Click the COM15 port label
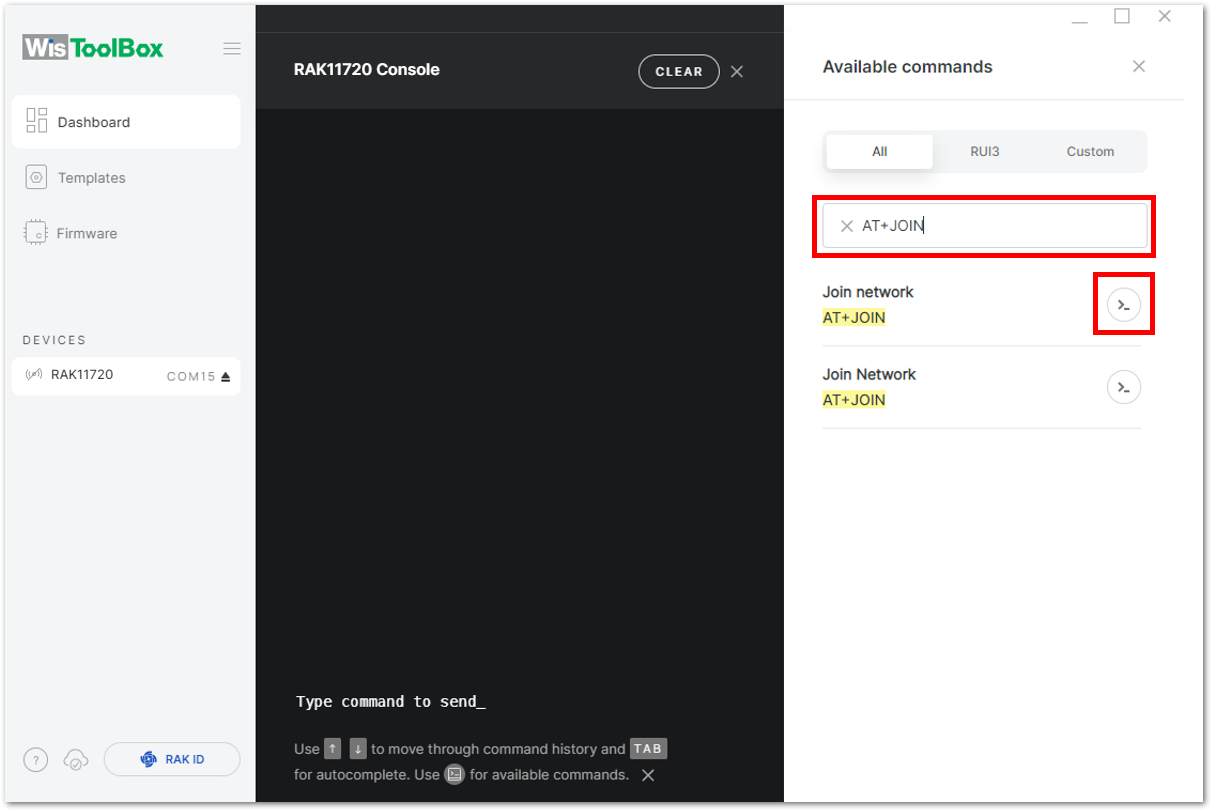1212x811 pixels. click(191, 377)
